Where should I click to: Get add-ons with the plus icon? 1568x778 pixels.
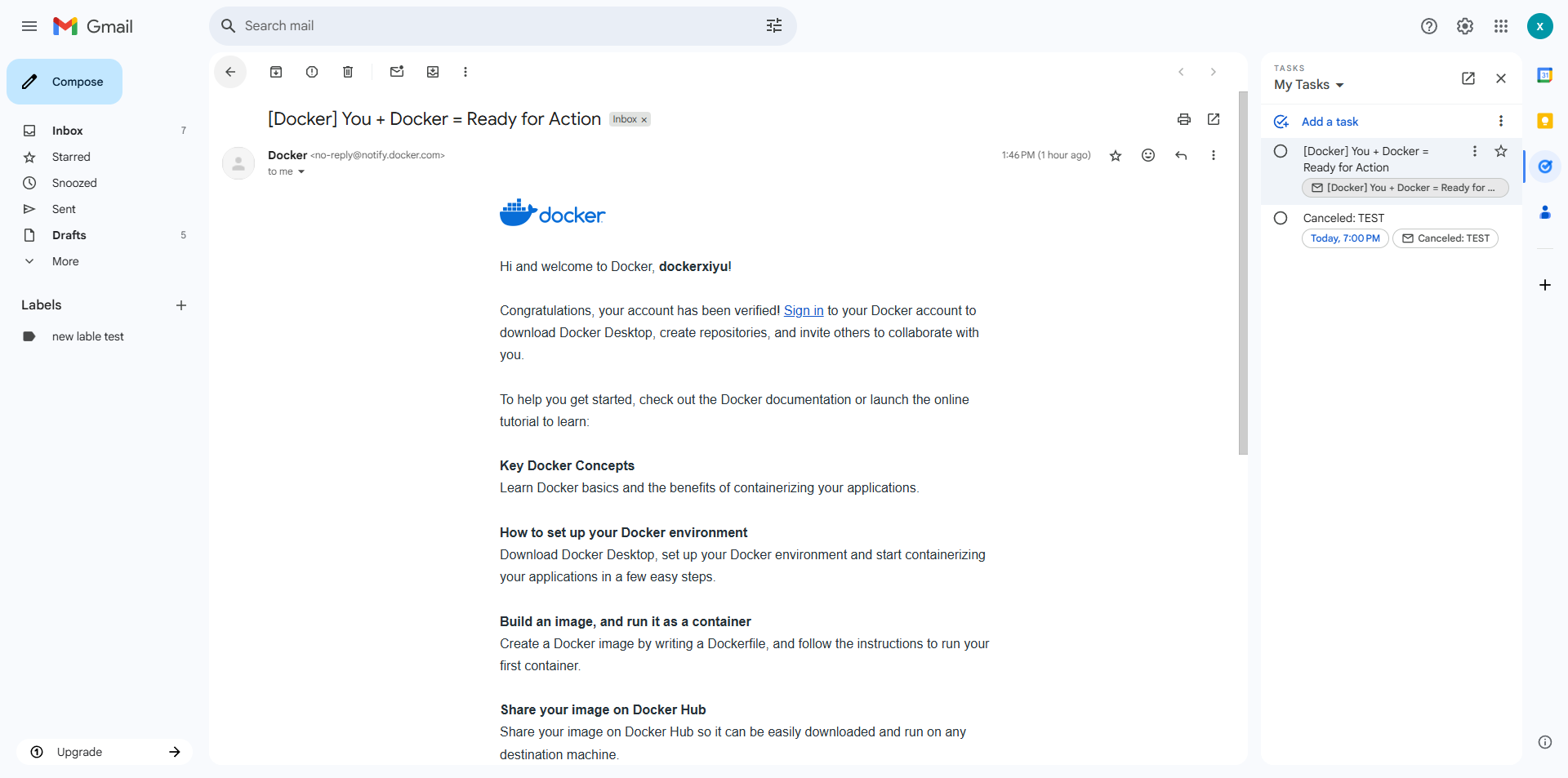point(1545,285)
